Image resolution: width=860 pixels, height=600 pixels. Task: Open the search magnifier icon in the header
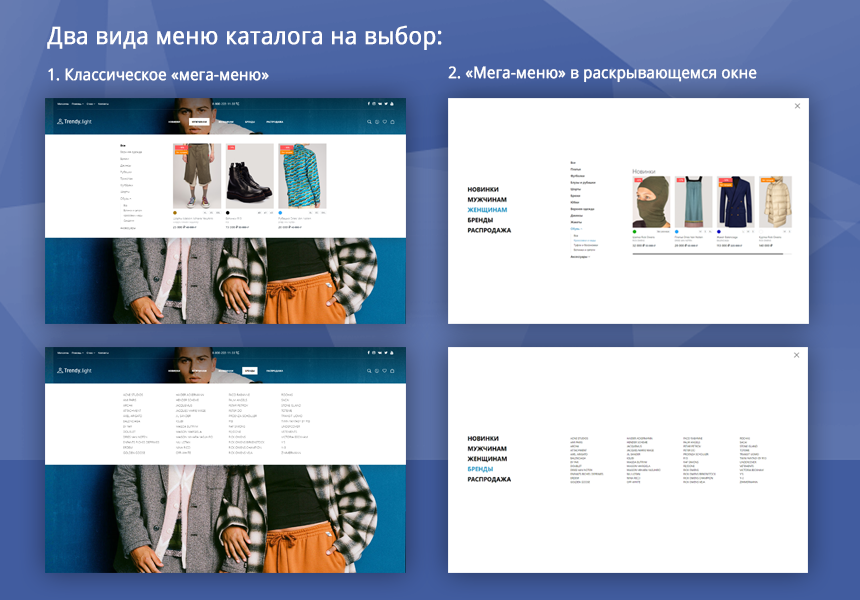[x=370, y=122]
